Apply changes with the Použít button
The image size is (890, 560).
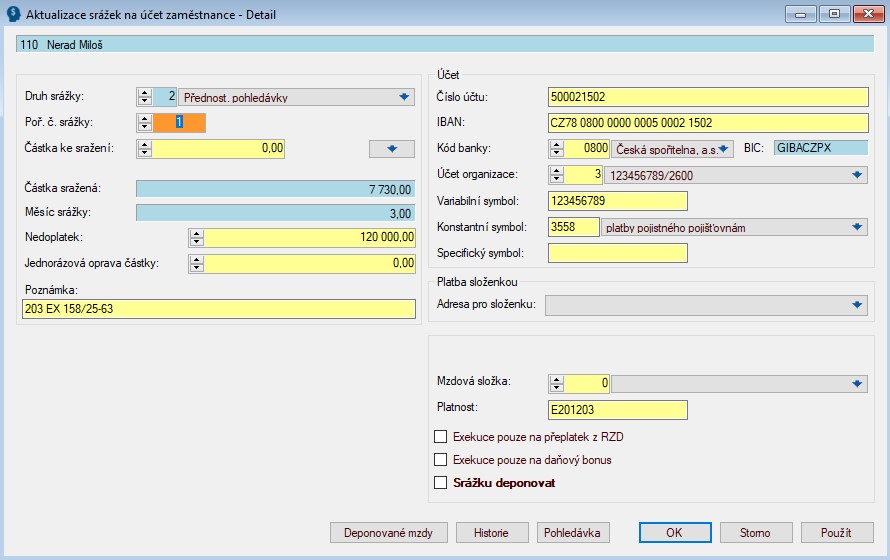coord(836,533)
